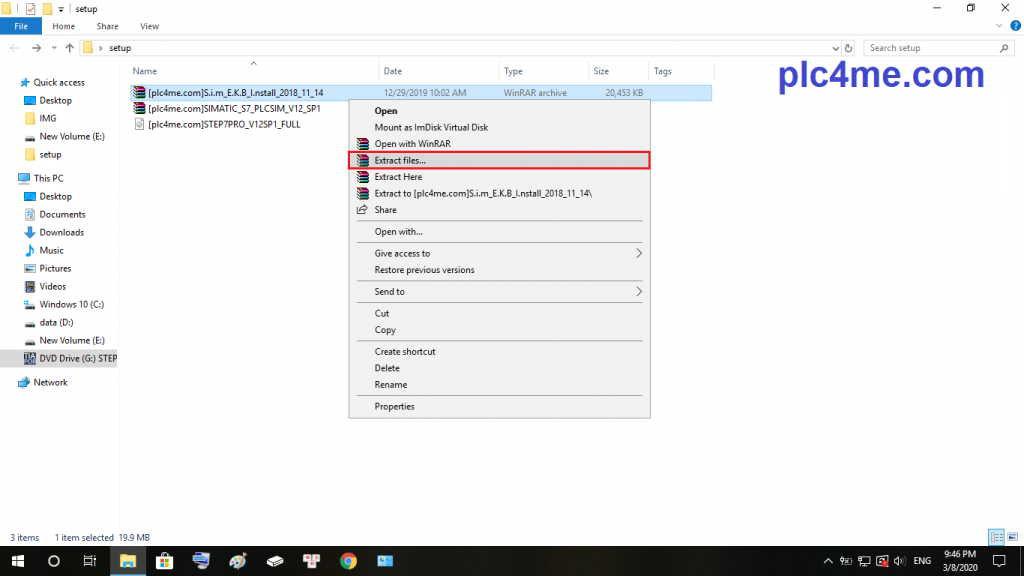Click the Search setup input field
This screenshot has height=576, width=1024.
point(930,48)
